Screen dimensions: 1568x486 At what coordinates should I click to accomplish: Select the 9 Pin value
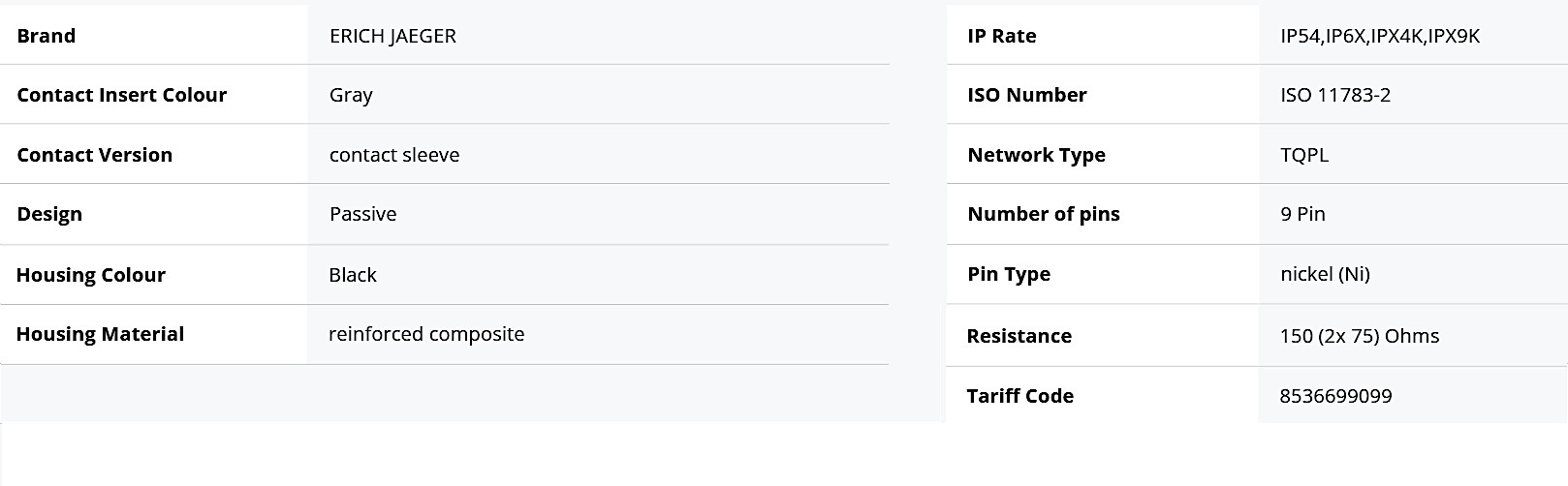point(1302,214)
